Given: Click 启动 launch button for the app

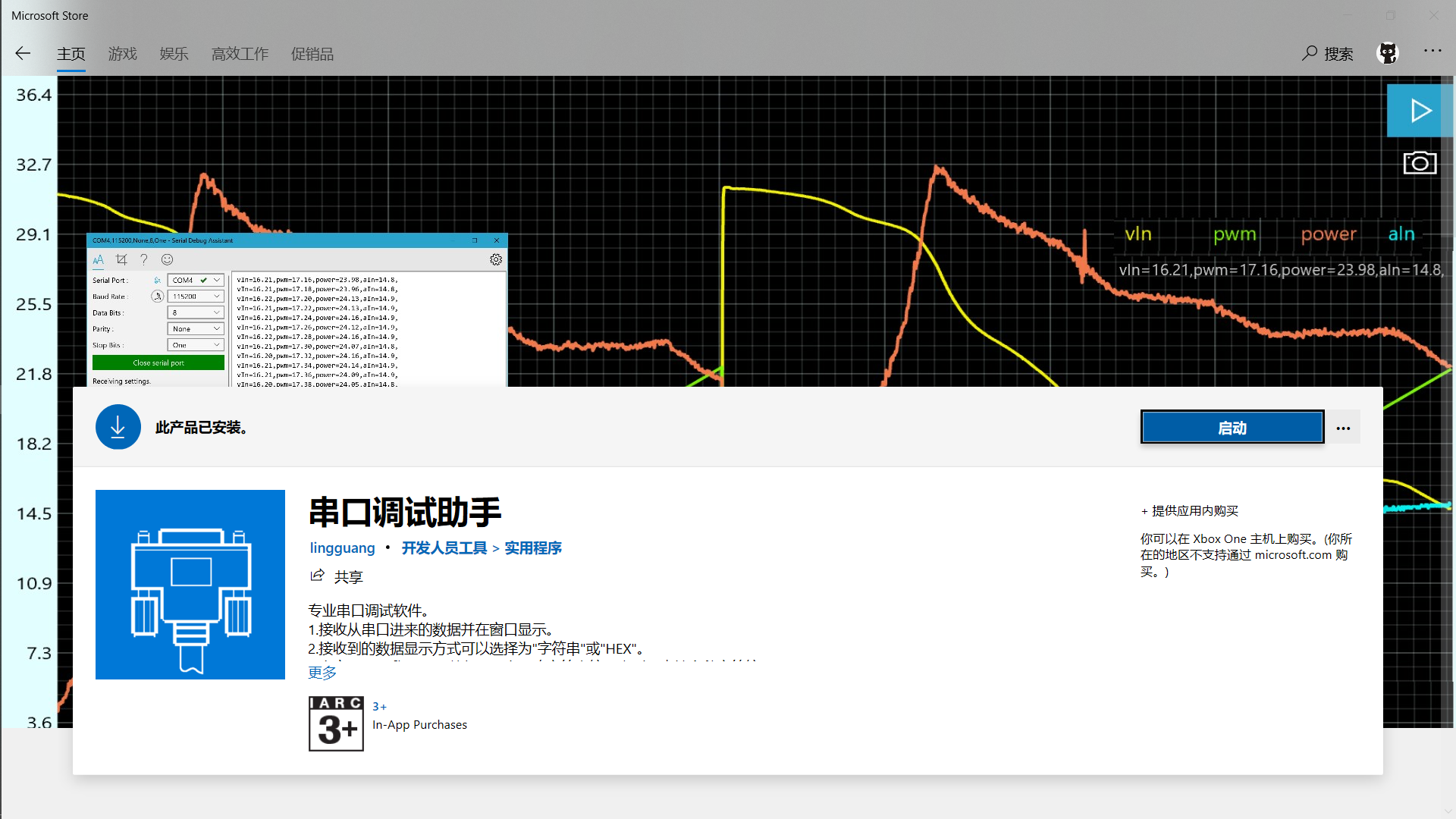Looking at the screenshot, I should point(1232,427).
